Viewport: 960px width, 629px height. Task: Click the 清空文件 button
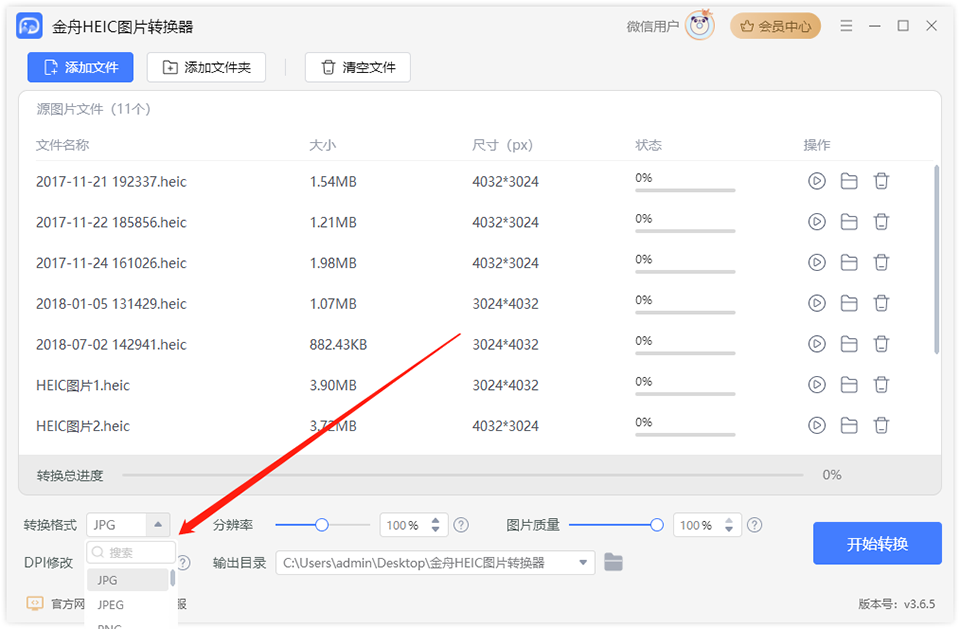[x=358, y=67]
